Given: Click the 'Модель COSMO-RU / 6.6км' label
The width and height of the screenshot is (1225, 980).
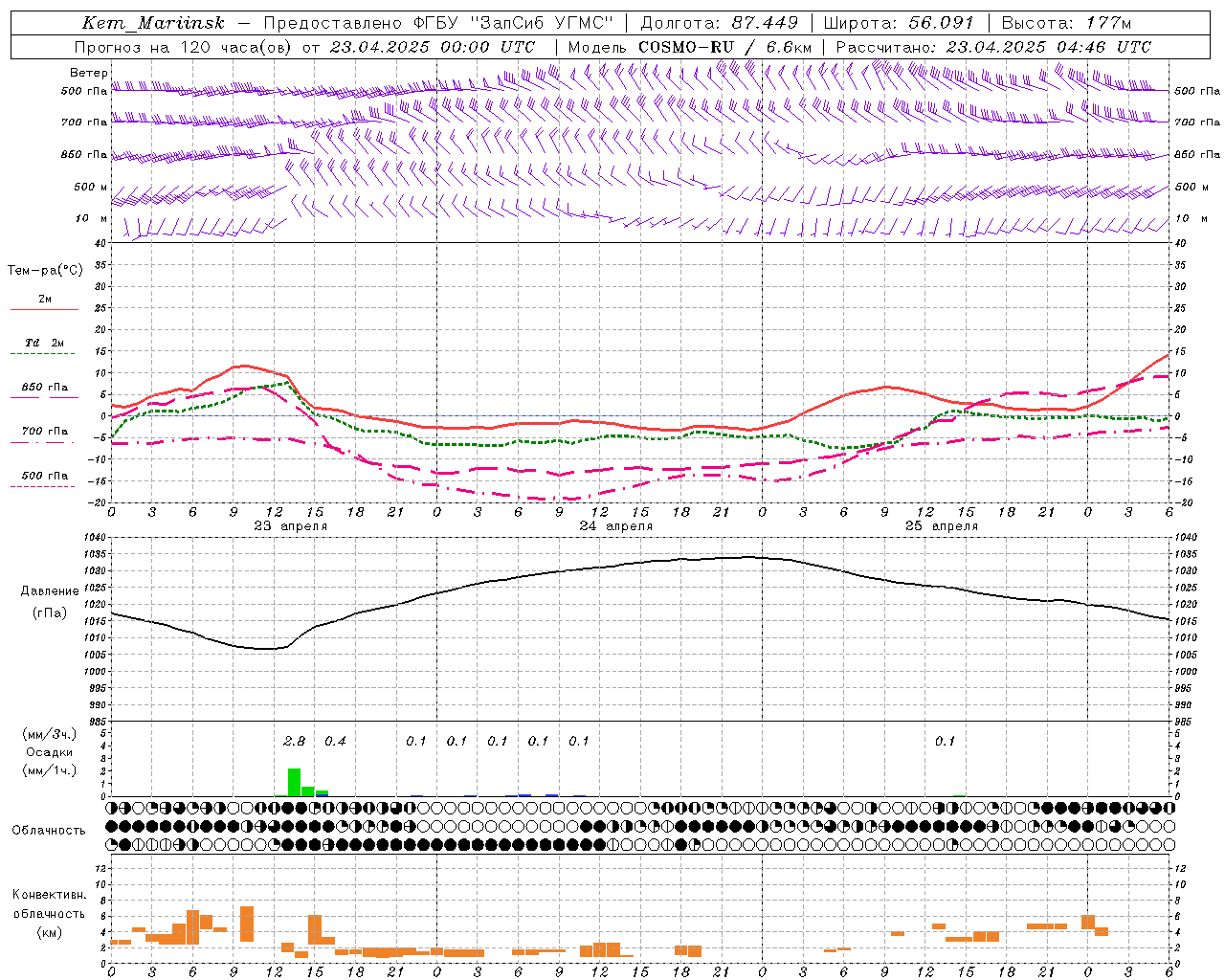Looking at the screenshot, I should pyautogui.click(x=690, y=47).
